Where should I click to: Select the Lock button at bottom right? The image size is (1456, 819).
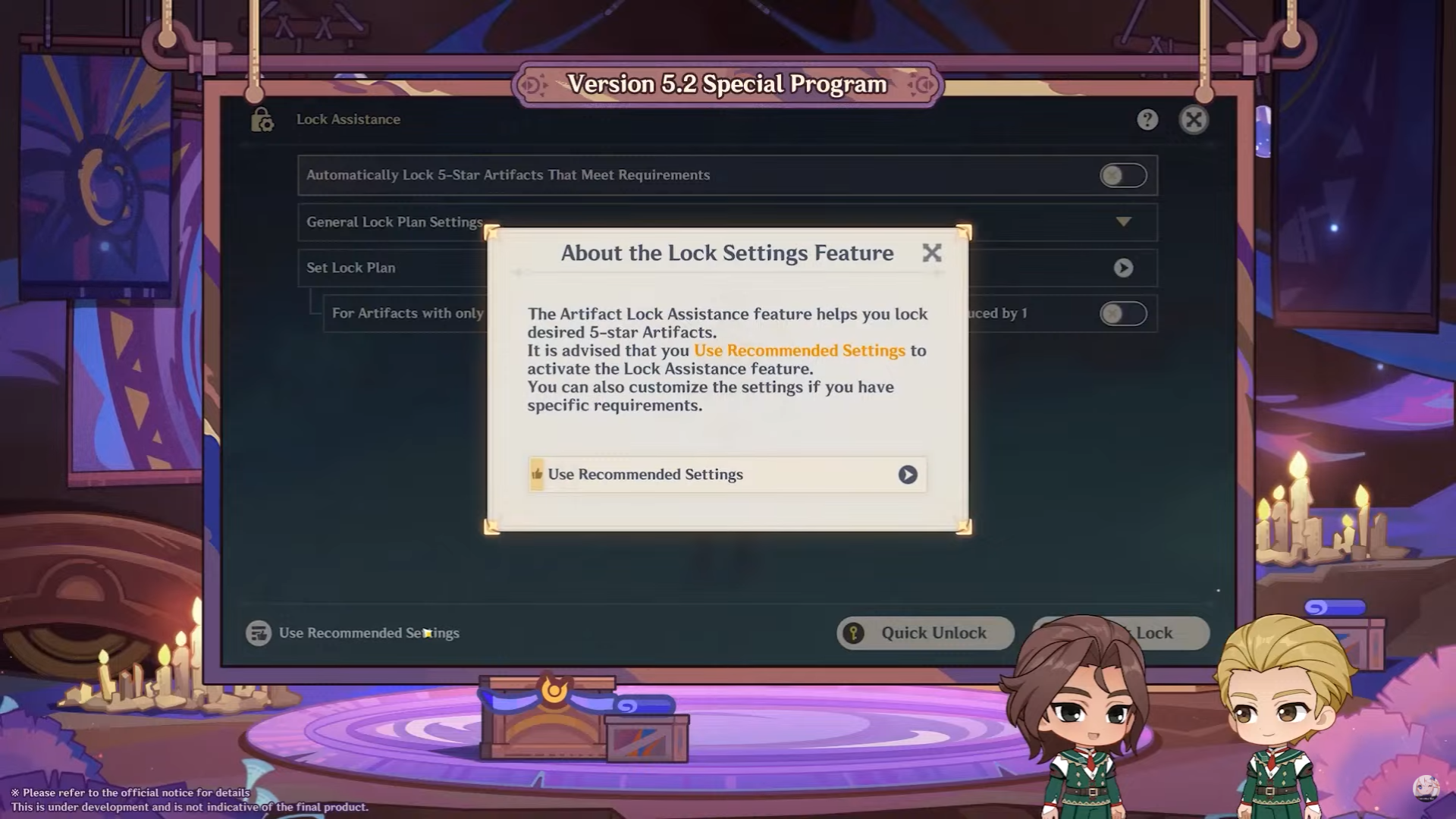(x=1155, y=632)
